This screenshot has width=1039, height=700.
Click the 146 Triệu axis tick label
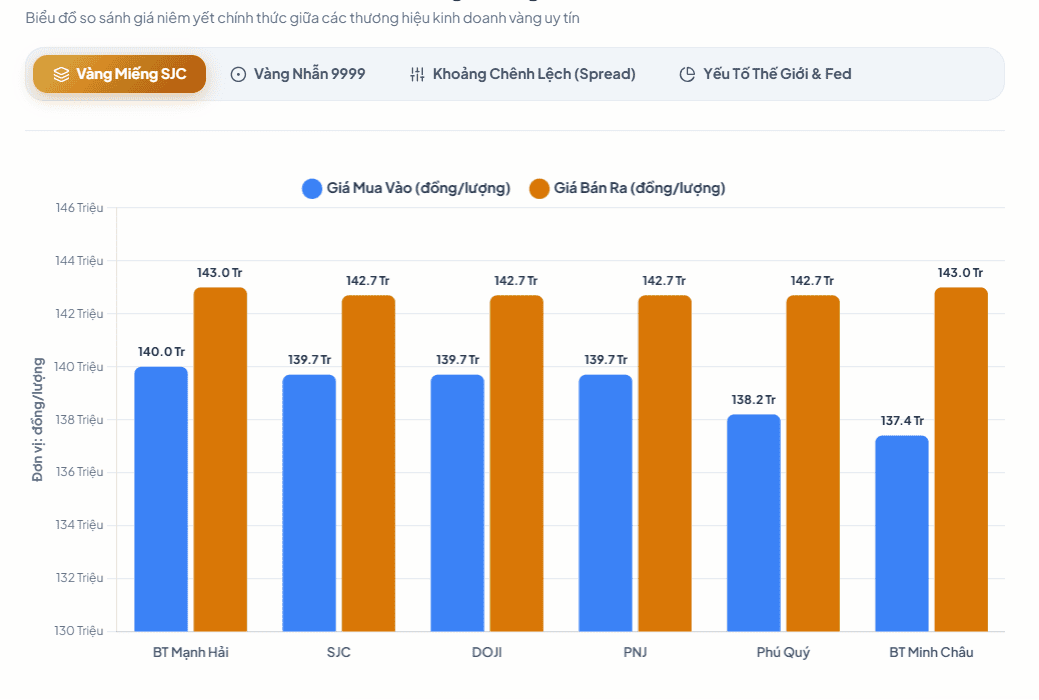[79, 208]
